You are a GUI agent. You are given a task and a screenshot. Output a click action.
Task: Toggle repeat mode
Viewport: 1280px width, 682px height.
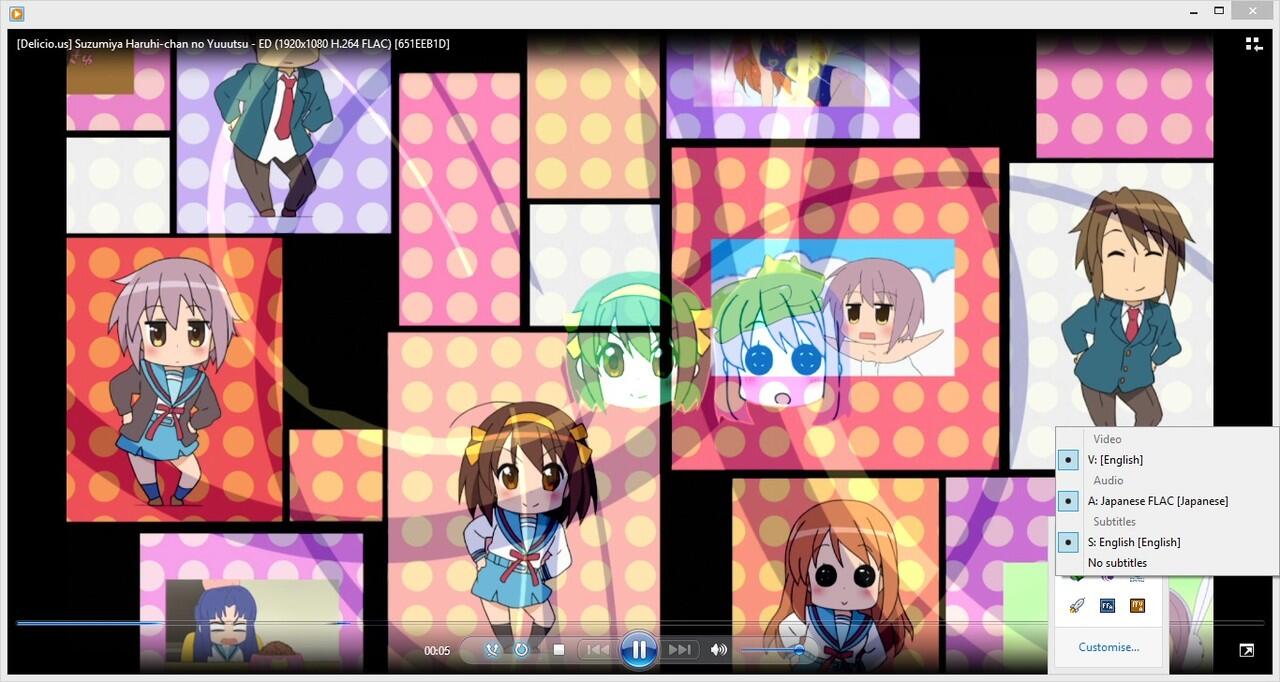[521, 650]
